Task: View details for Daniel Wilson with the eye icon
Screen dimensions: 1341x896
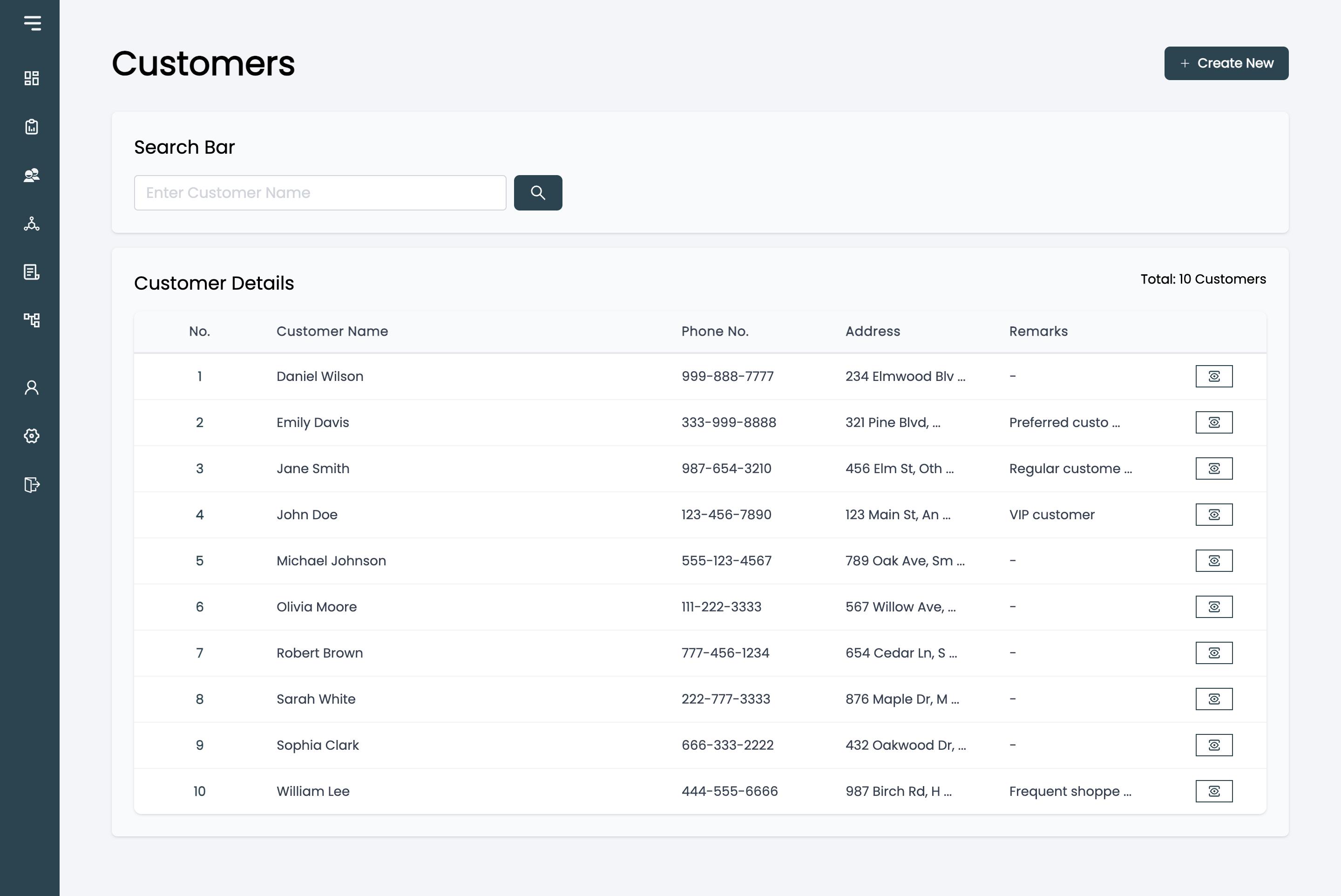Action: pyautogui.click(x=1213, y=376)
